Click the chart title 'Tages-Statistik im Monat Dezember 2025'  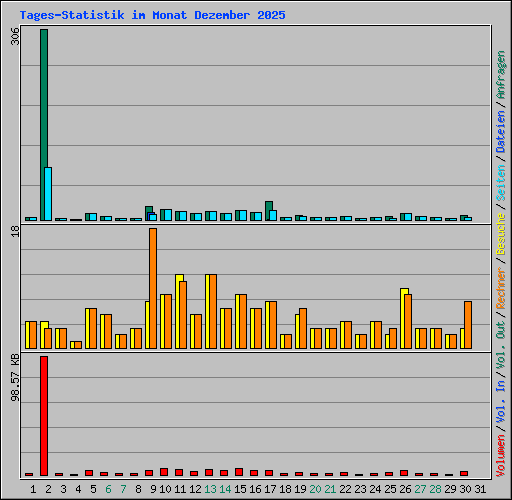152,15
